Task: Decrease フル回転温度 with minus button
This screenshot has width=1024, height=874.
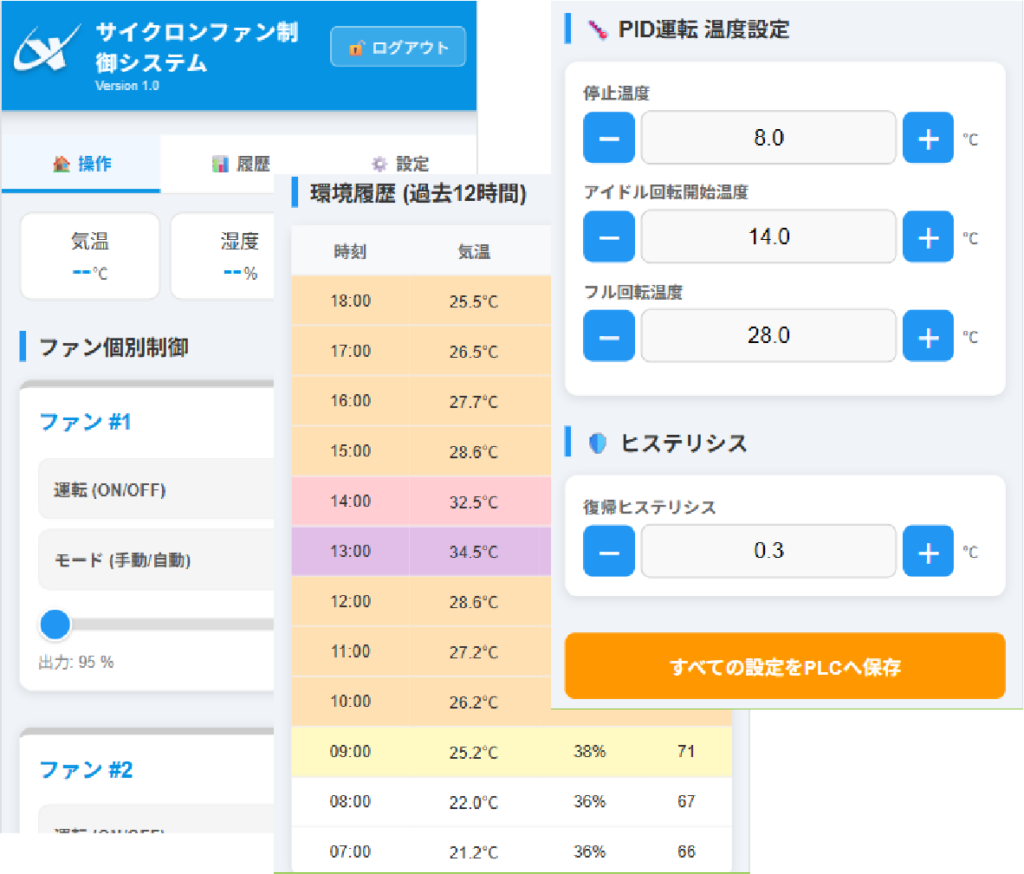Action: [x=609, y=336]
